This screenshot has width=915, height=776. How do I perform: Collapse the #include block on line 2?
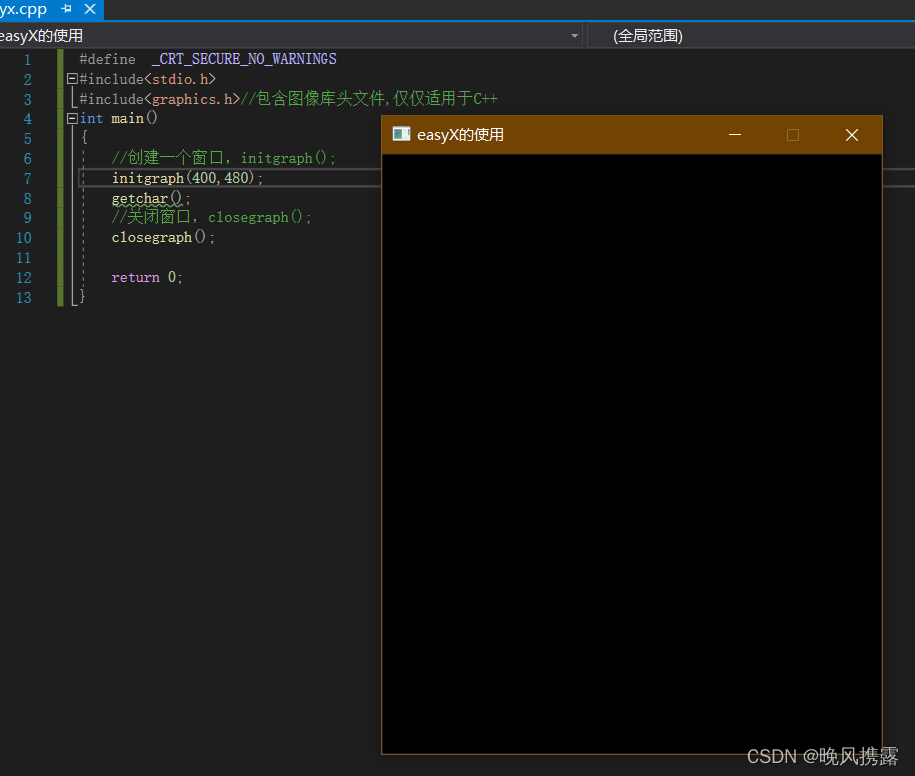point(71,79)
